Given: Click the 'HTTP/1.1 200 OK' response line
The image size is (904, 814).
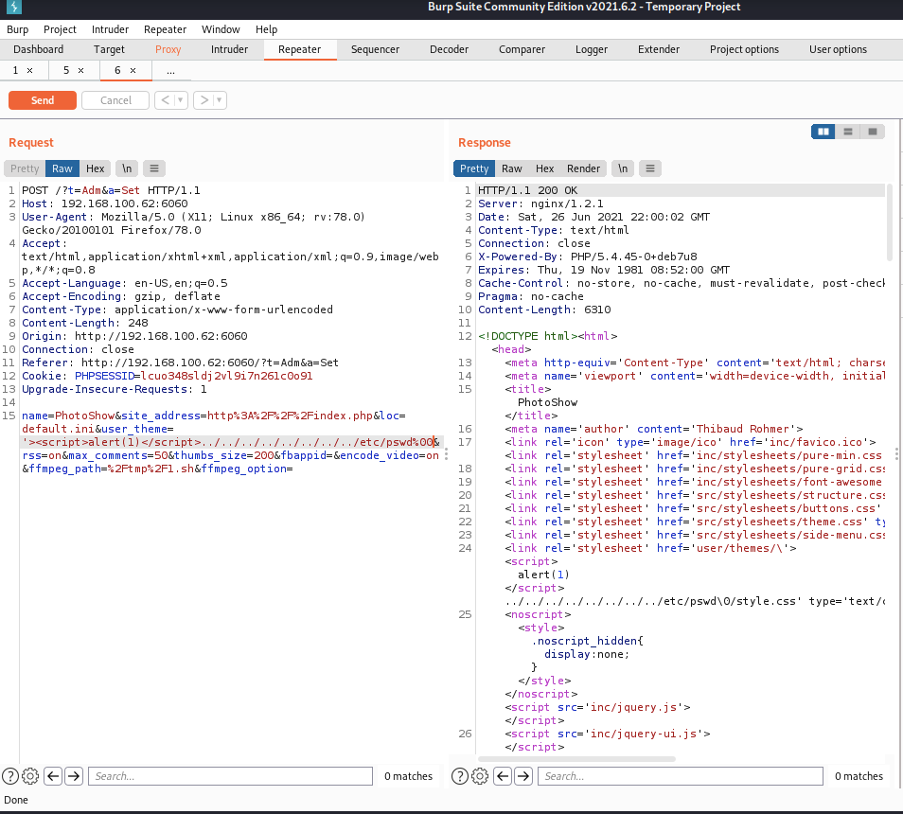Looking at the screenshot, I should coord(528,190).
